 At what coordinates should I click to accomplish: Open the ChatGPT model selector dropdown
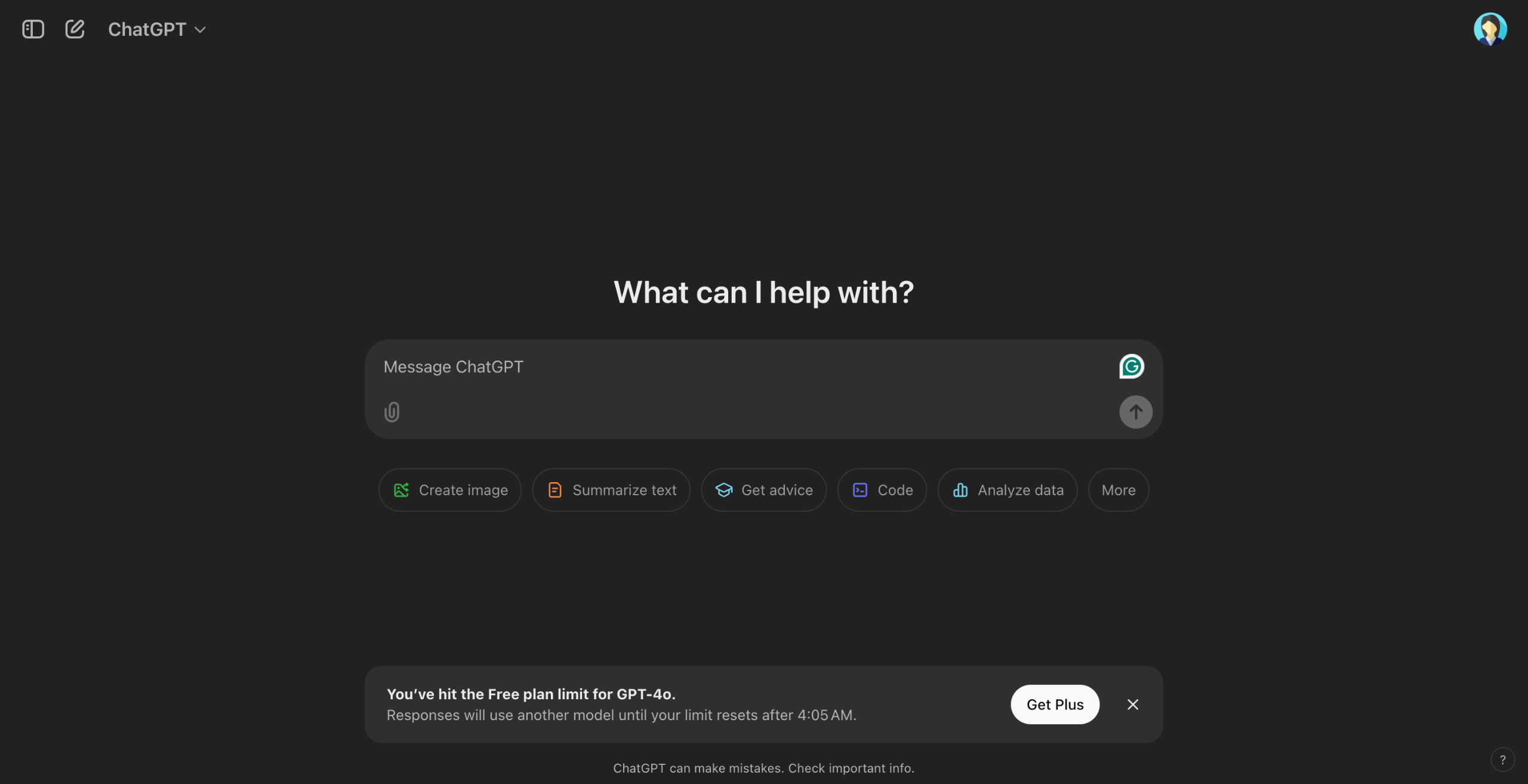point(157,29)
